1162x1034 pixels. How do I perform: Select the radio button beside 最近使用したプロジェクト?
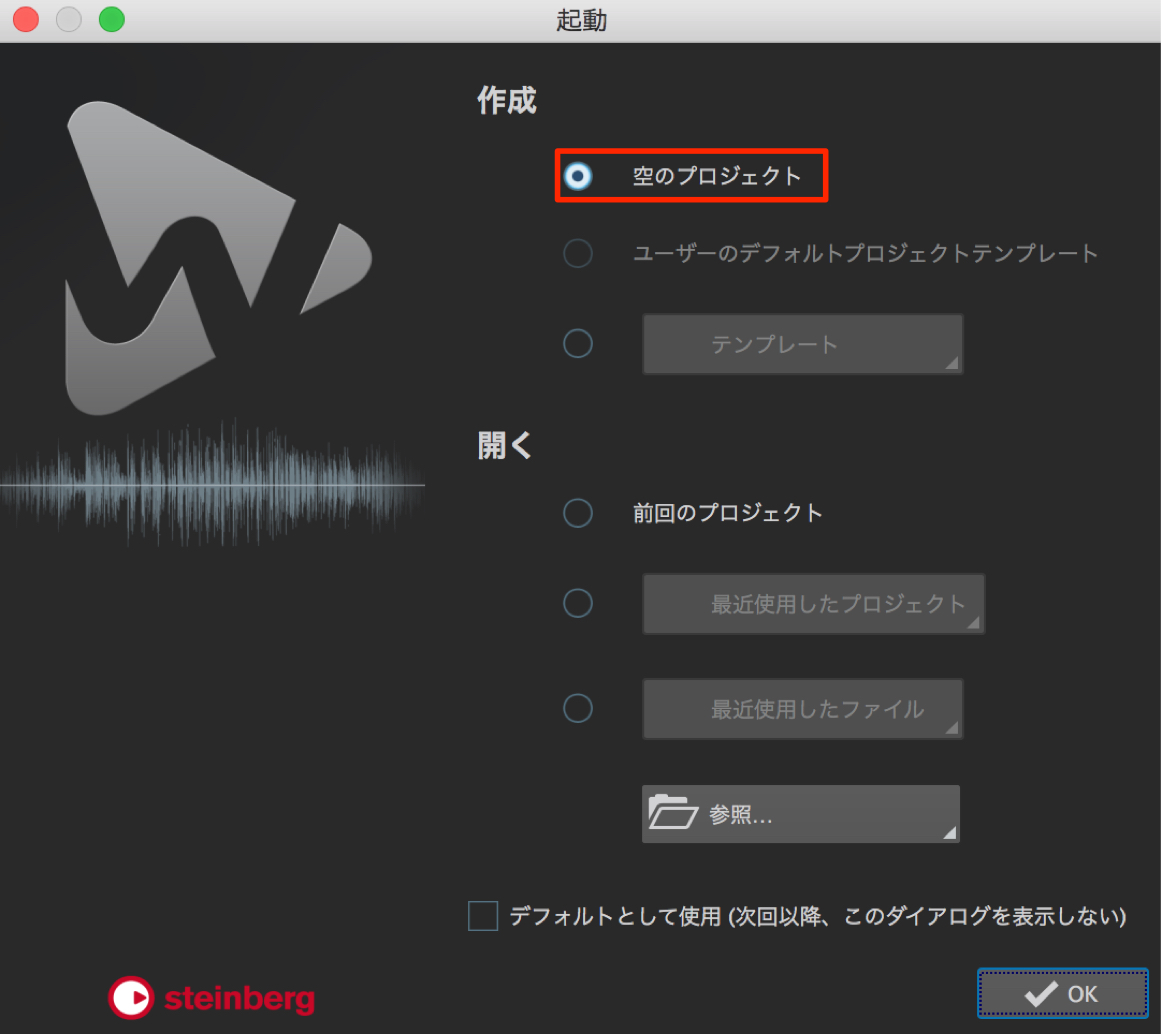[x=578, y=603]
